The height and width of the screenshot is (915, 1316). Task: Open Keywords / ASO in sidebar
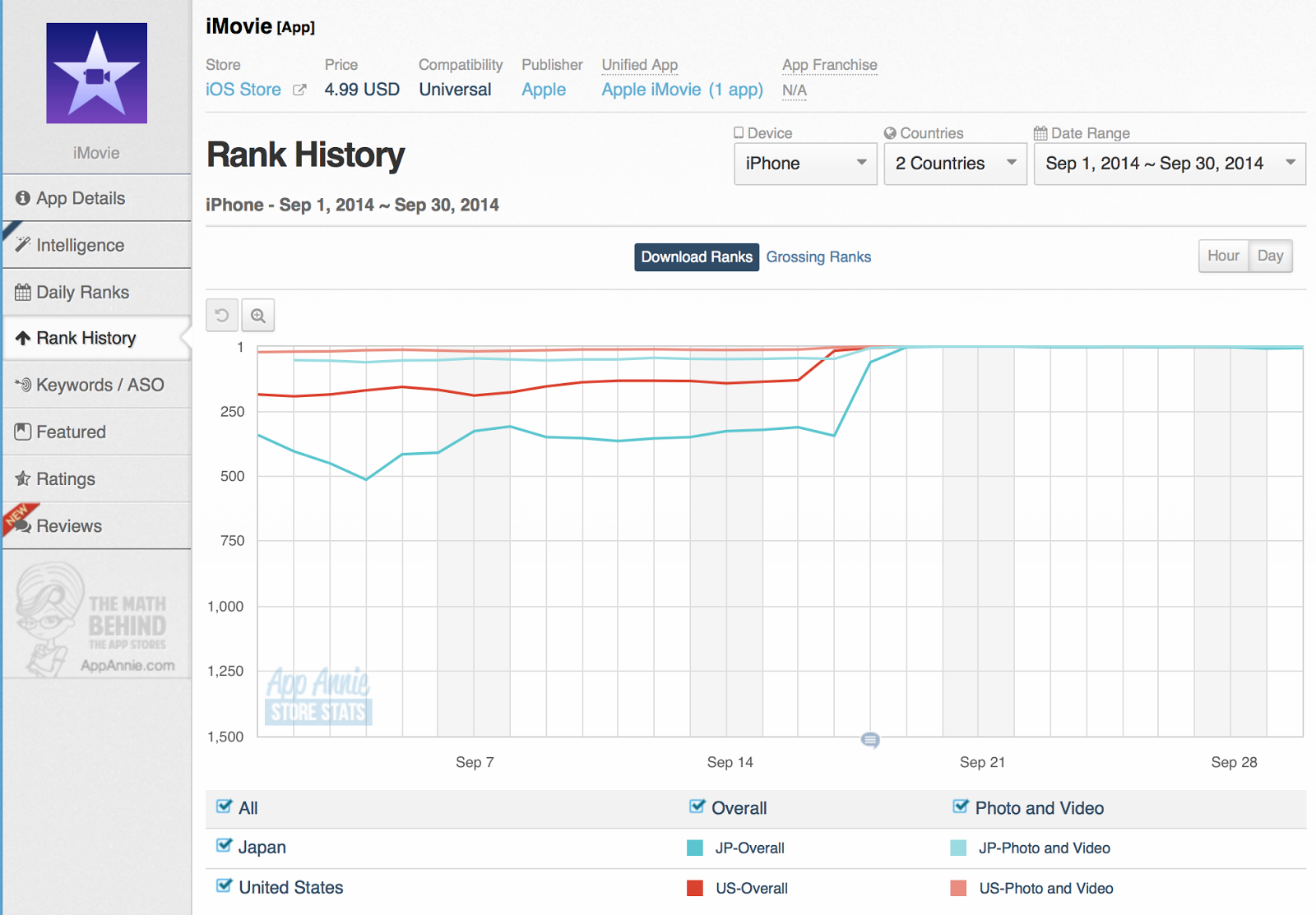[97, 385]
